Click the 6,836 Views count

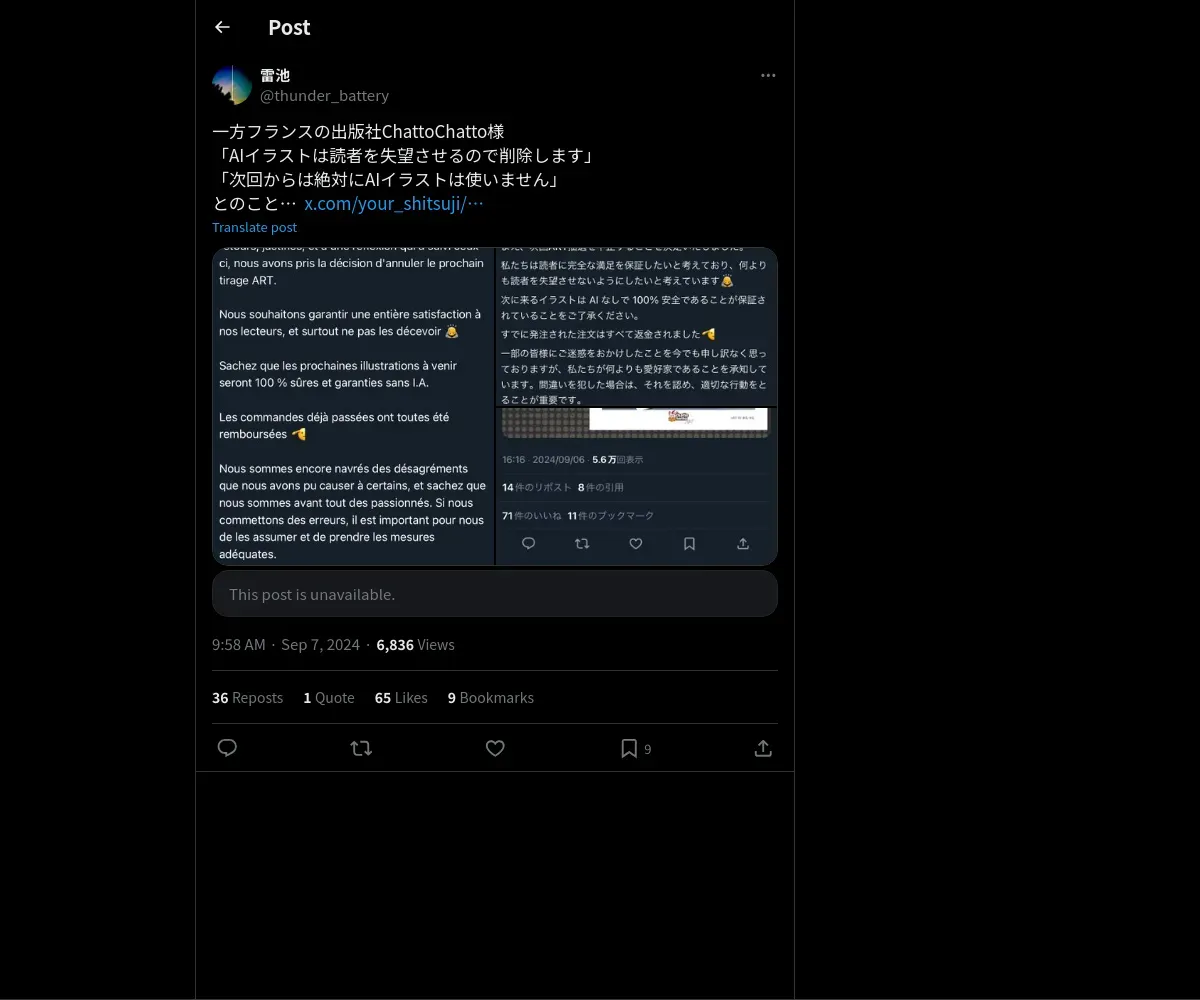pos(415,645)
